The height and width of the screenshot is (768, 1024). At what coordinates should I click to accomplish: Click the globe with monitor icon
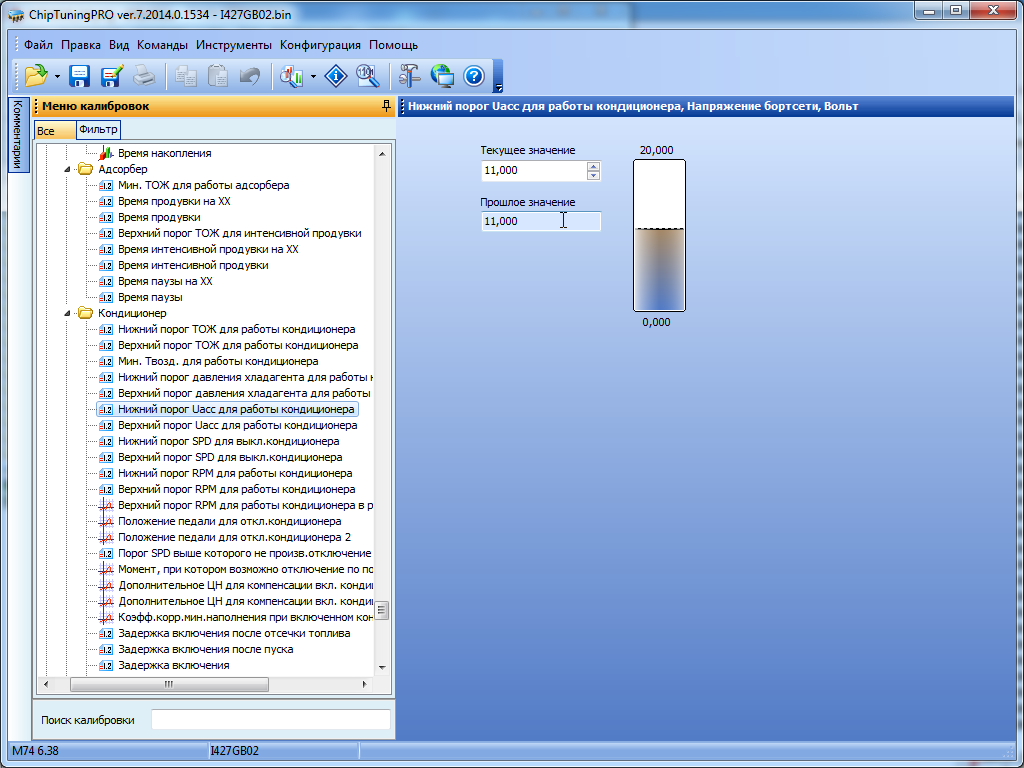pos(442,76)
